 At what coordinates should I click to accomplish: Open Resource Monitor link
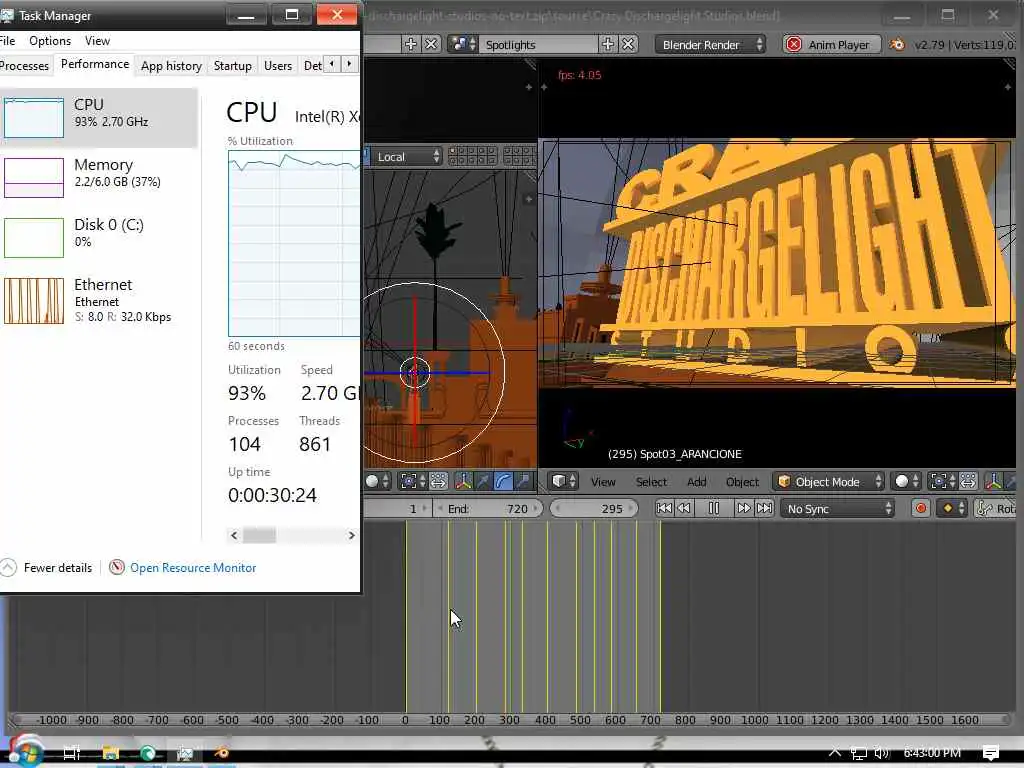(193, 568)
